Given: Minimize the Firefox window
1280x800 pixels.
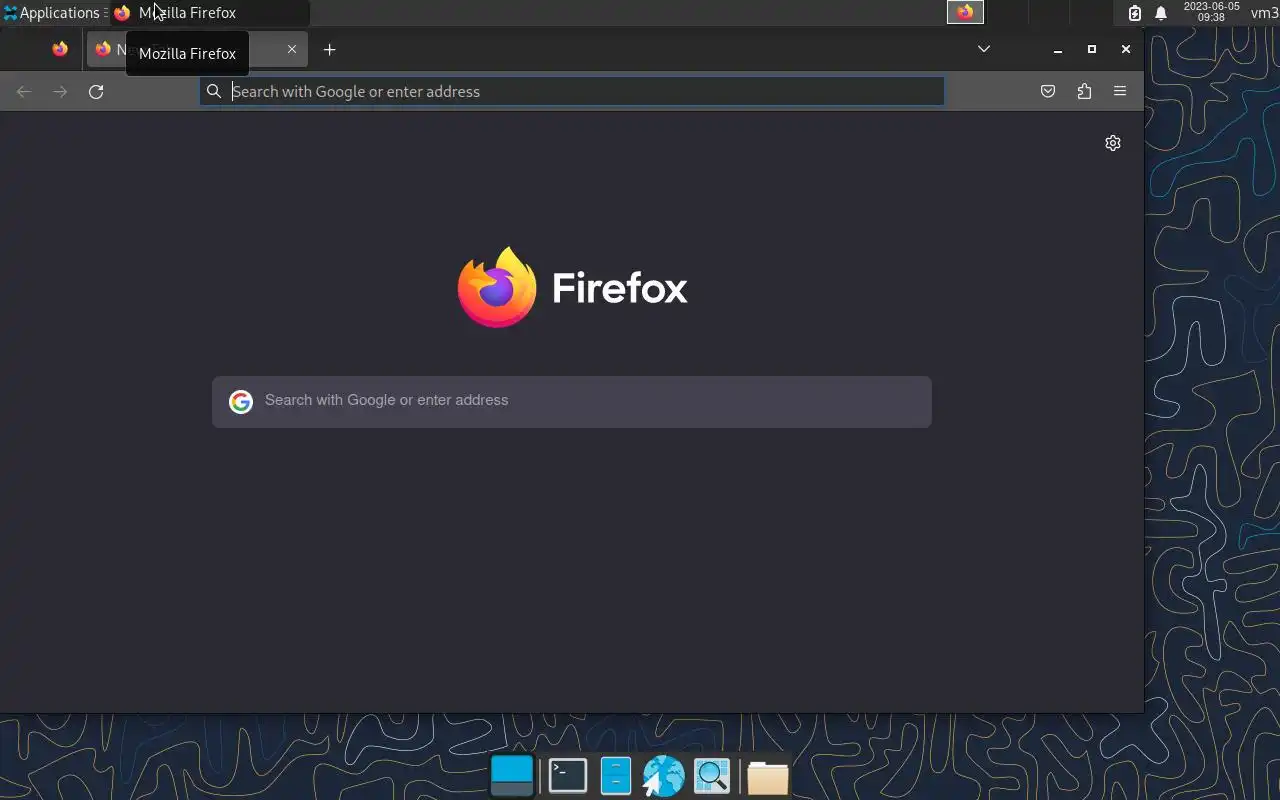Looking at the screenshot, I should click(1058, 49).
